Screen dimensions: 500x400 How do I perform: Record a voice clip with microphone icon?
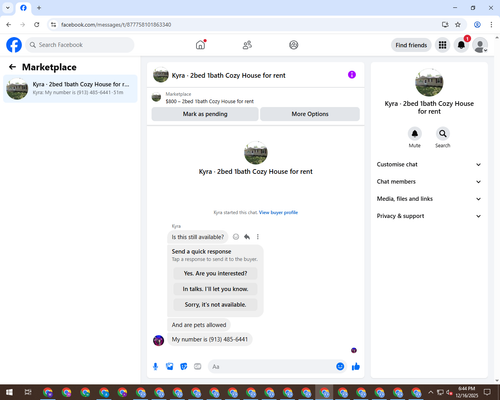tap(155, 367)
